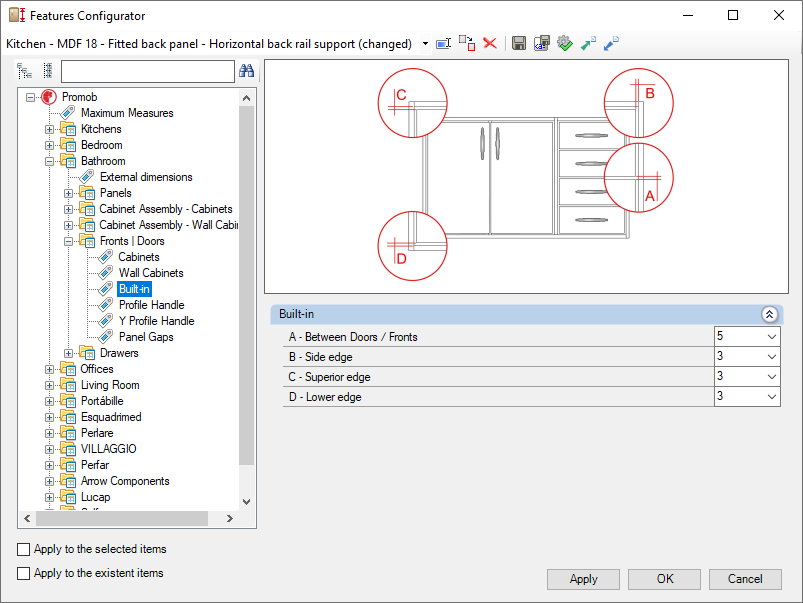Screen dimensions: 803x603
Task: Click the expand all tree nodes icon
Action: [24, 71]
